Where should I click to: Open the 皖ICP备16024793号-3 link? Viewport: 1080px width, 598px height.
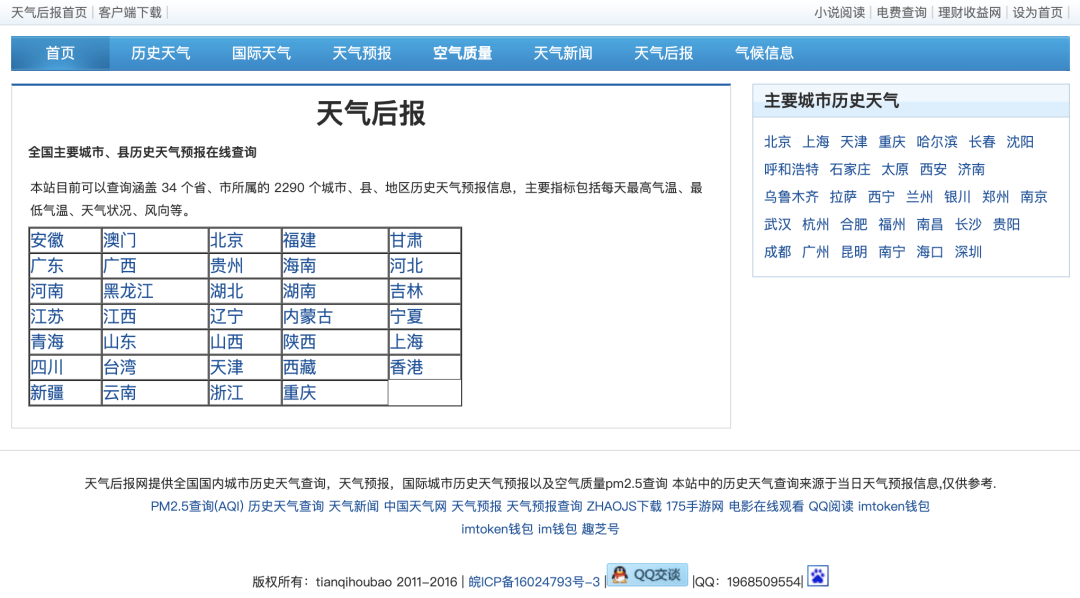click(534, 582)
